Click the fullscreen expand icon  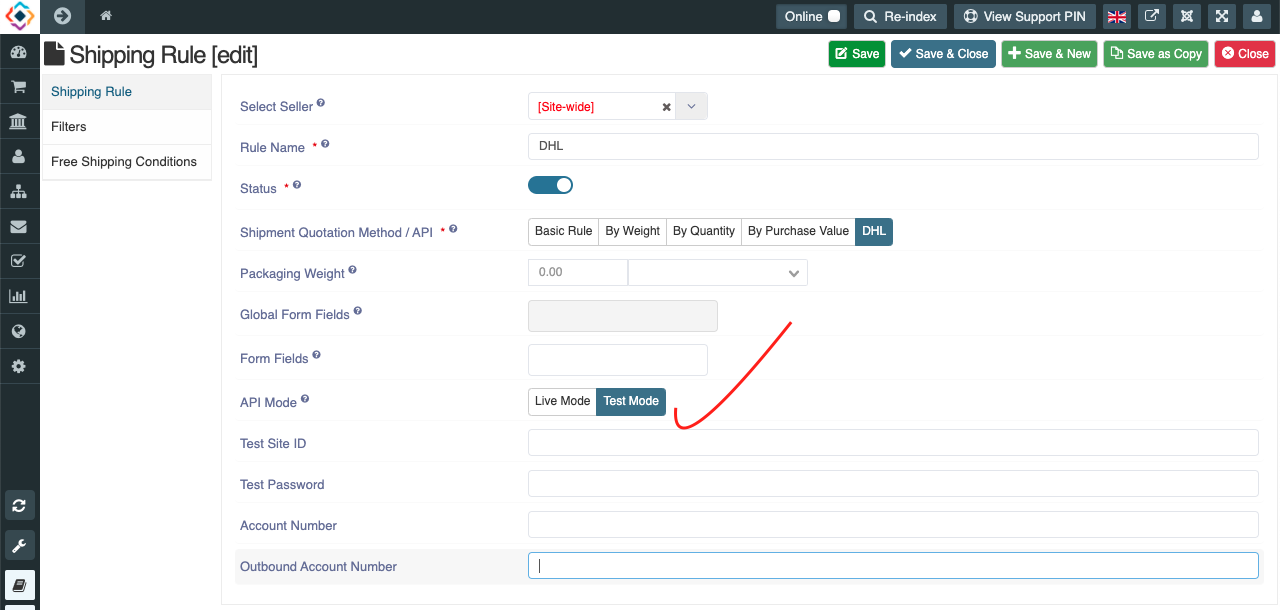1221,16
